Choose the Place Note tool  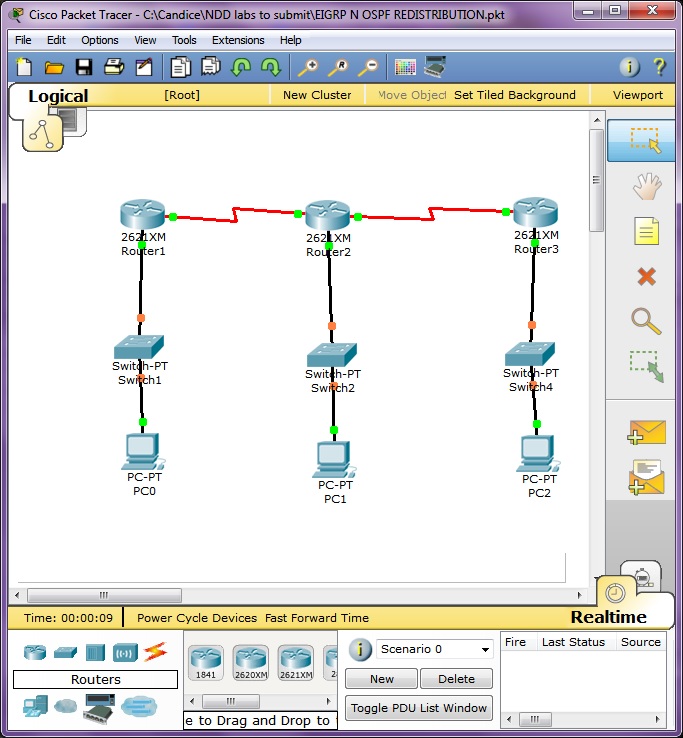click(647, 232)
